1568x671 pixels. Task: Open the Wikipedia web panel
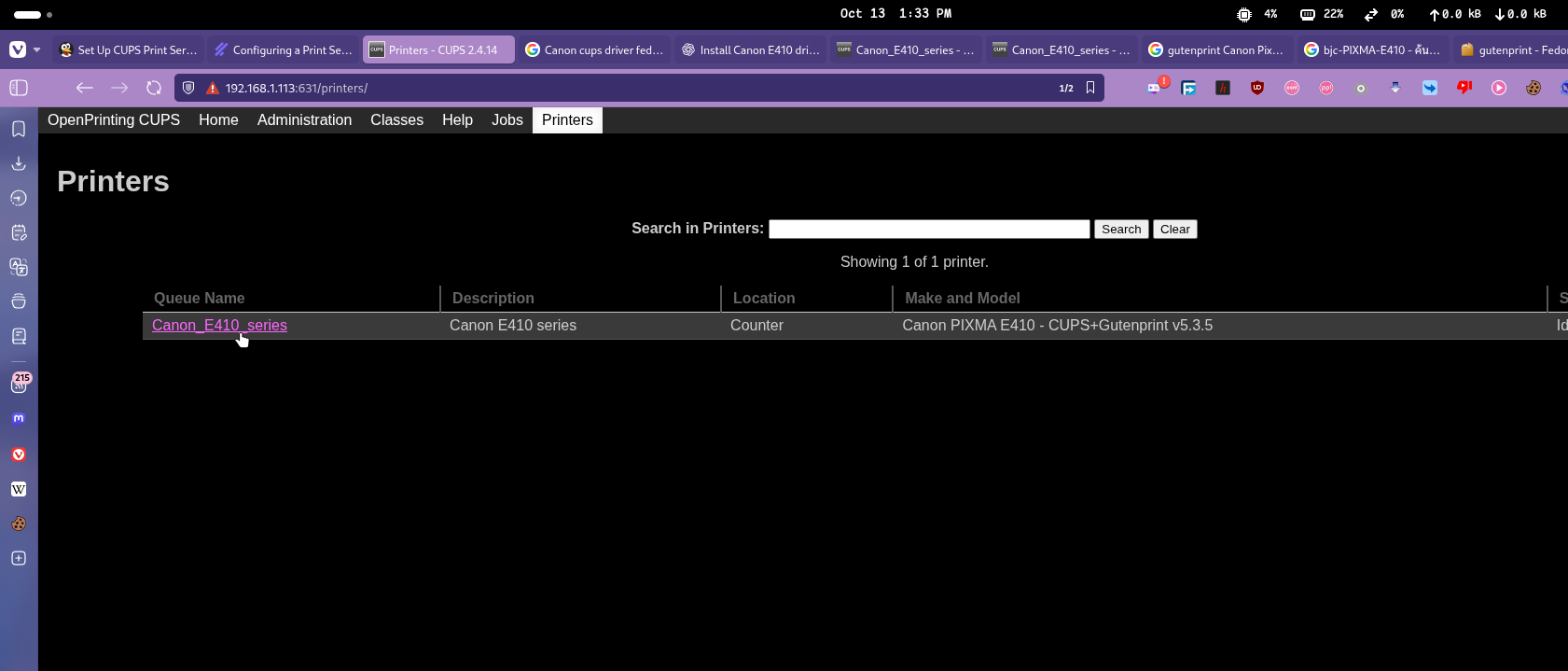pyautogui.click(x=19, y=489)
